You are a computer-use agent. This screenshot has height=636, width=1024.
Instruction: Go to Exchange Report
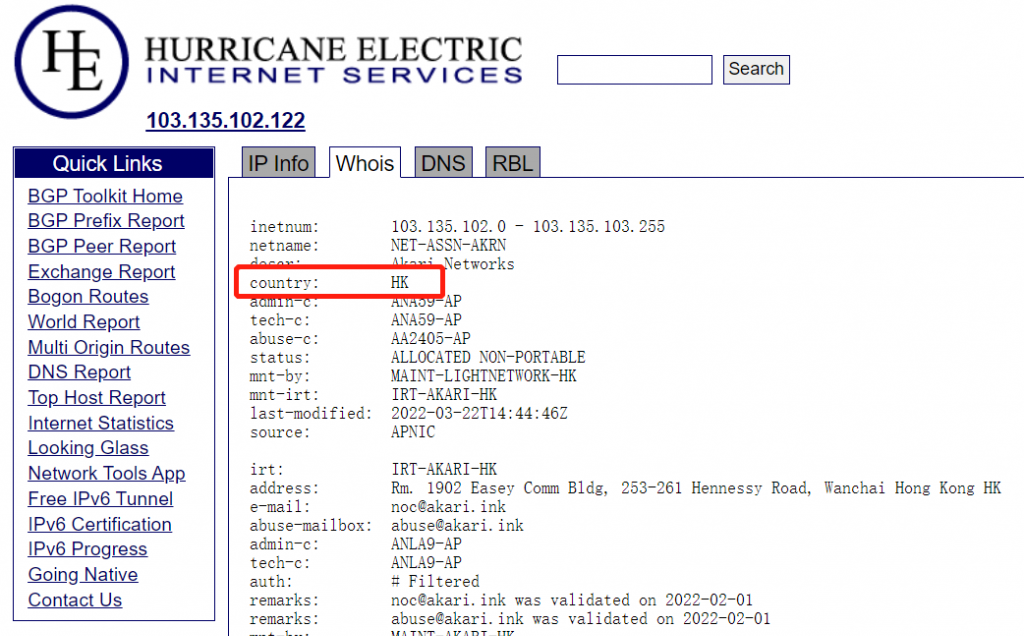(x=101, y=272)
